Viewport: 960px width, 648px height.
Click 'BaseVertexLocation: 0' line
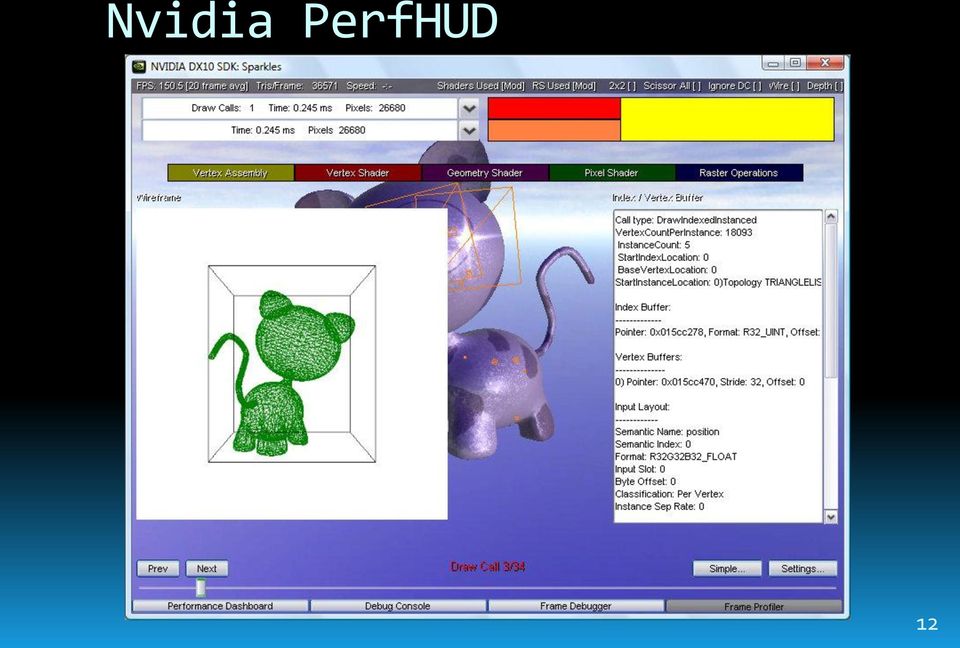pyautogui.click(x=667, y=269)
